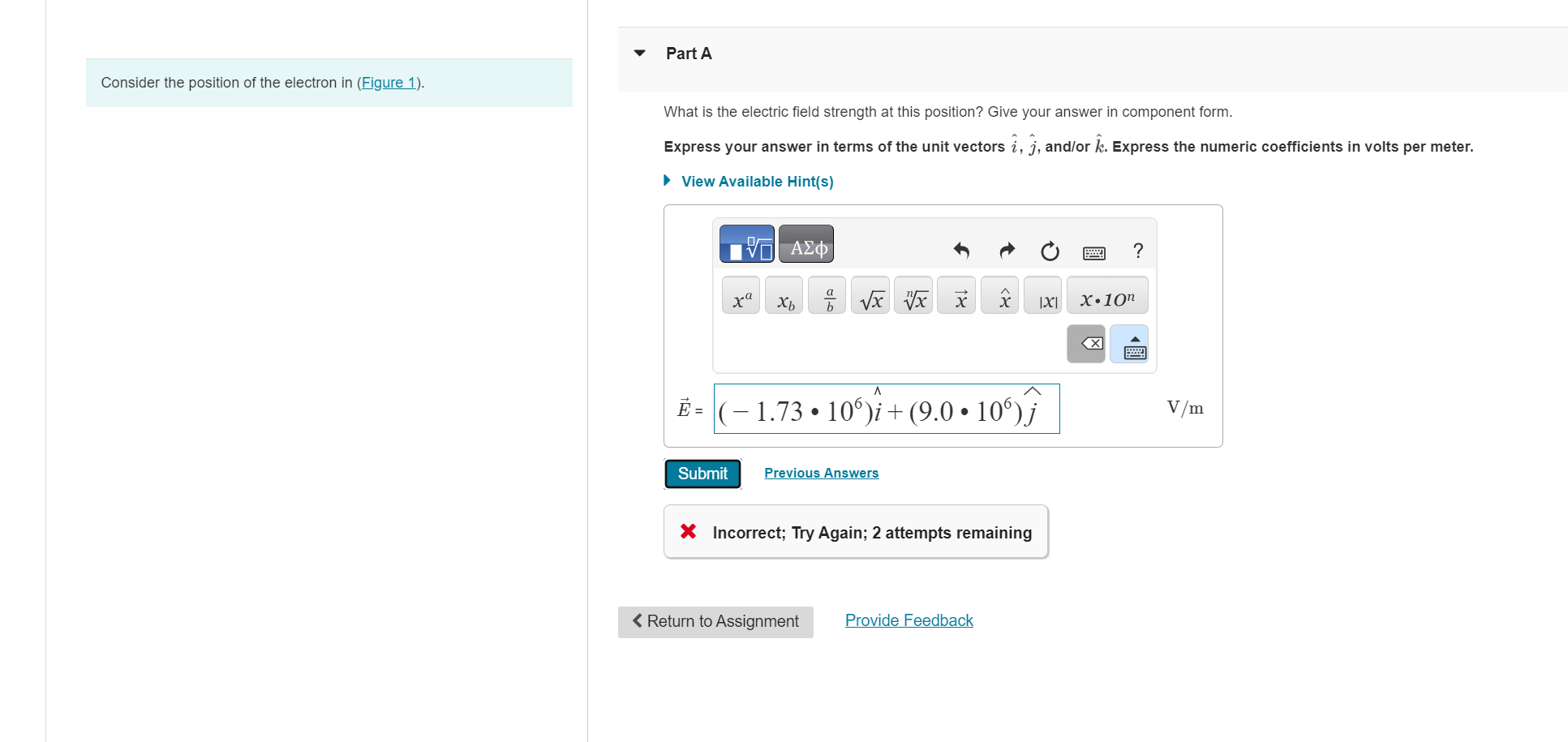Insert scientific notation x•10ⁿ template
The height and width of the screenshot is (742, 1568).
(x=1106, y=295)
